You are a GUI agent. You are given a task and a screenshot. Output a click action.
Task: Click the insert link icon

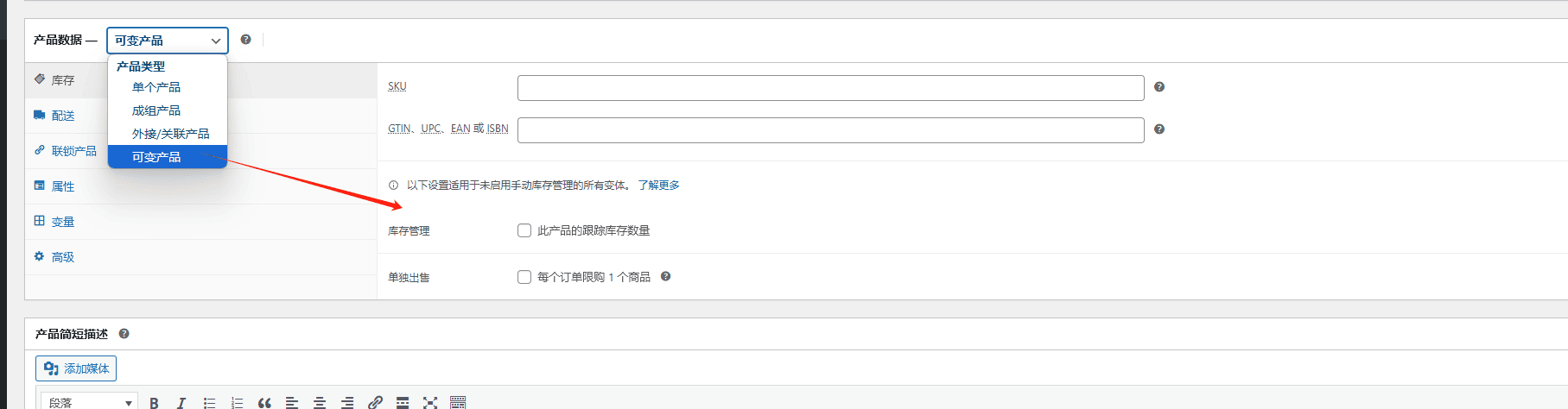(375, 403)
